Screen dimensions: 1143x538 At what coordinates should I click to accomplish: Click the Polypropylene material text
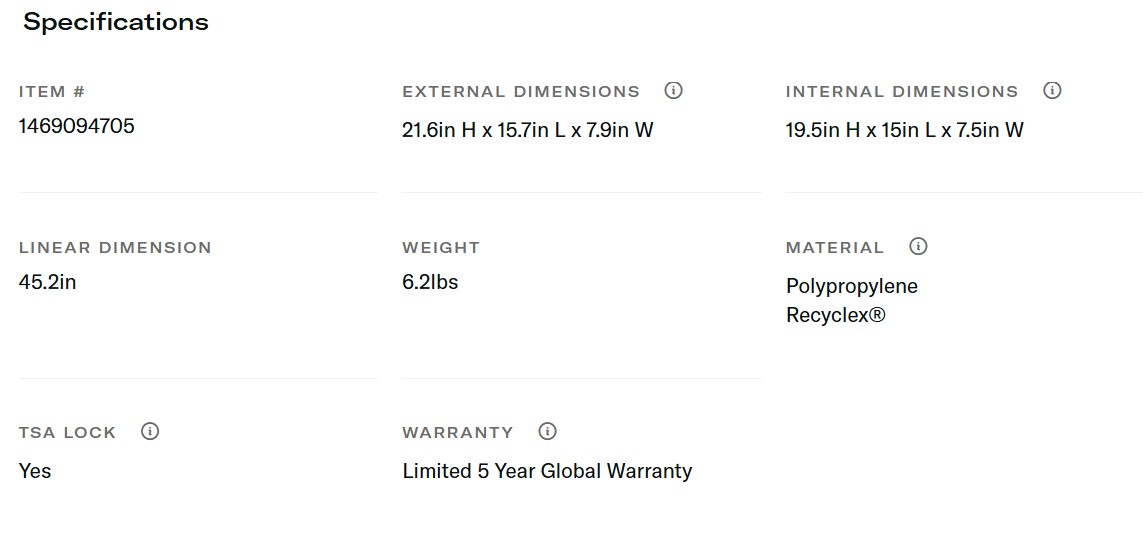(x=852, y=286)
